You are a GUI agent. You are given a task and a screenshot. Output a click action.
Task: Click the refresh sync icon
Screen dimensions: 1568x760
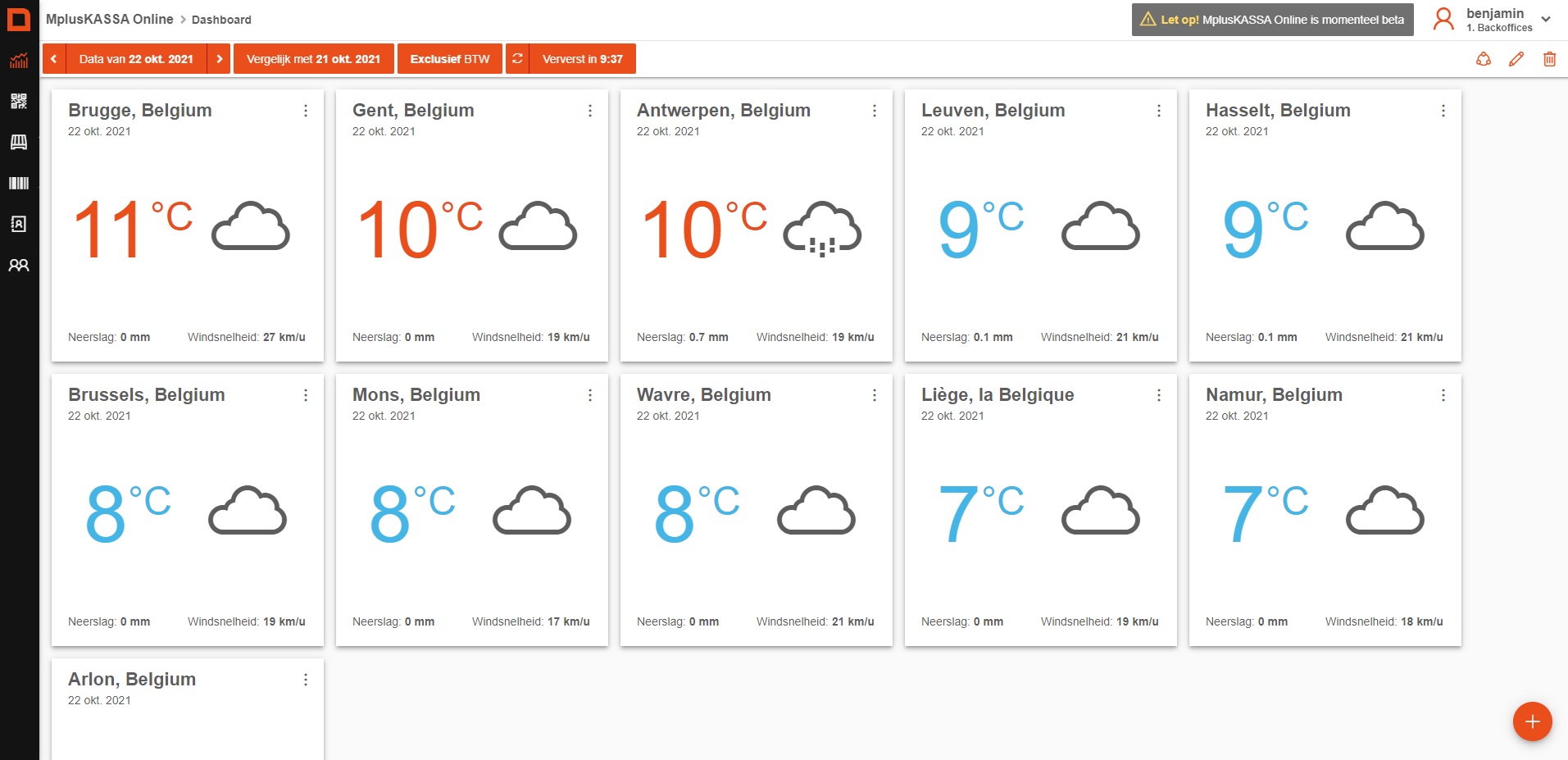pos(517,59)
